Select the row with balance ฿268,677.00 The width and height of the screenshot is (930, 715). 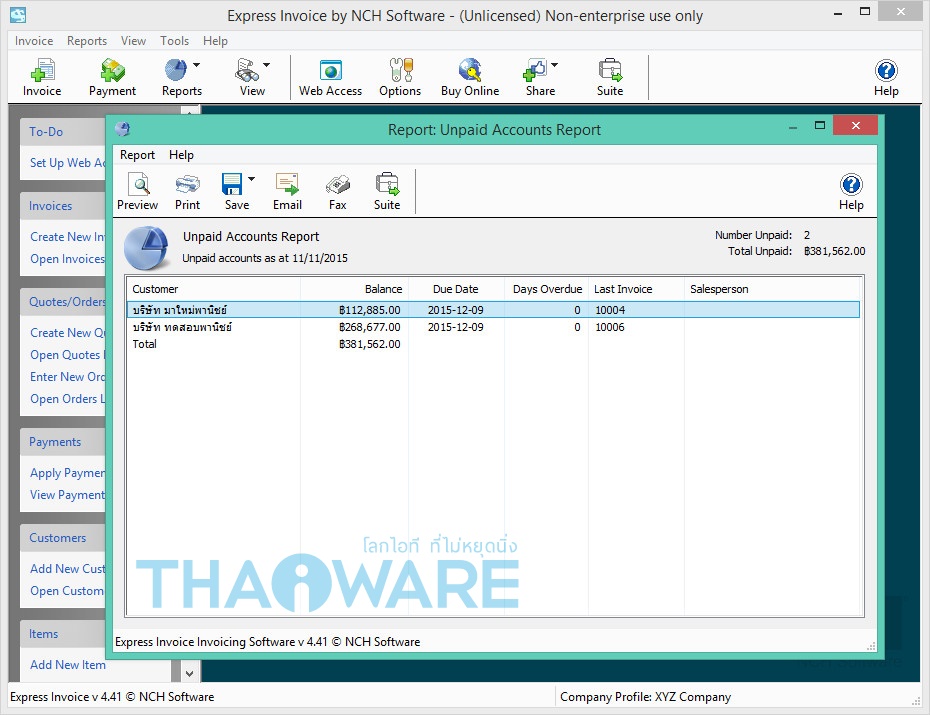(x=493, y=327)
